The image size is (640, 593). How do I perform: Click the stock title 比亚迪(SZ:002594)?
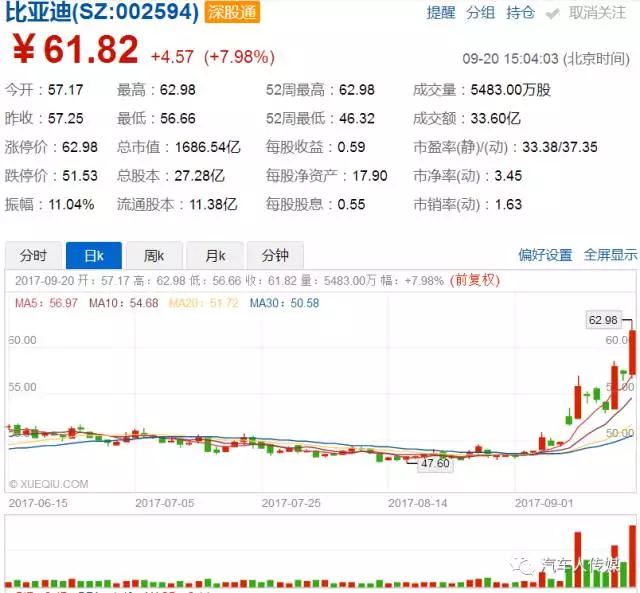tap(102, 12)
